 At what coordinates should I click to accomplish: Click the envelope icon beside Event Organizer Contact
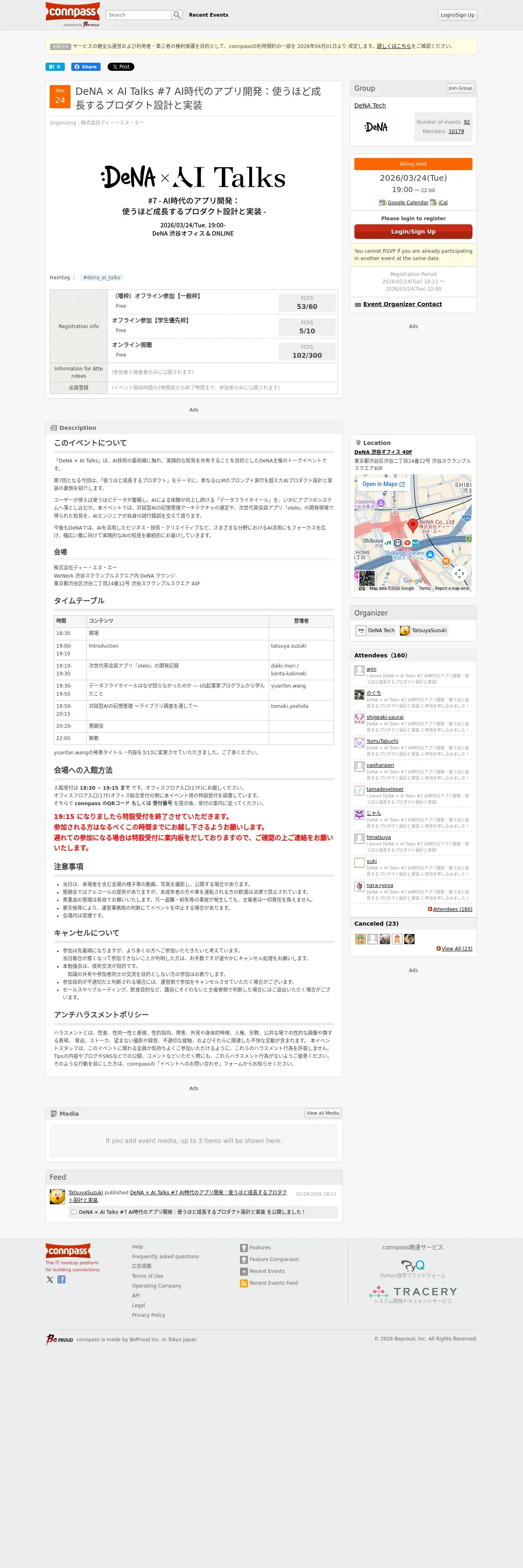[358, 304]
